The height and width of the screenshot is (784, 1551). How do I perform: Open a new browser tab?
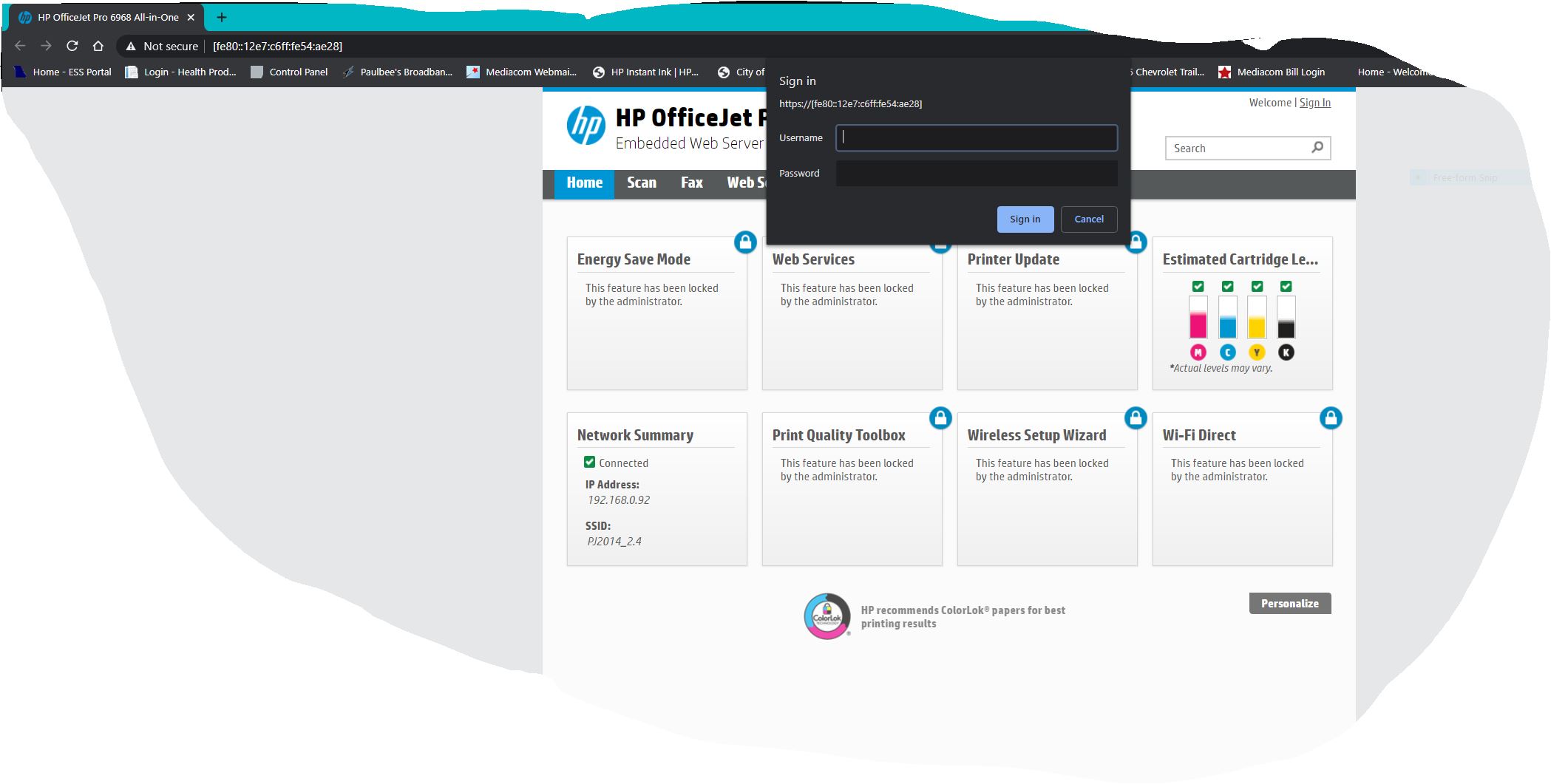221,17
